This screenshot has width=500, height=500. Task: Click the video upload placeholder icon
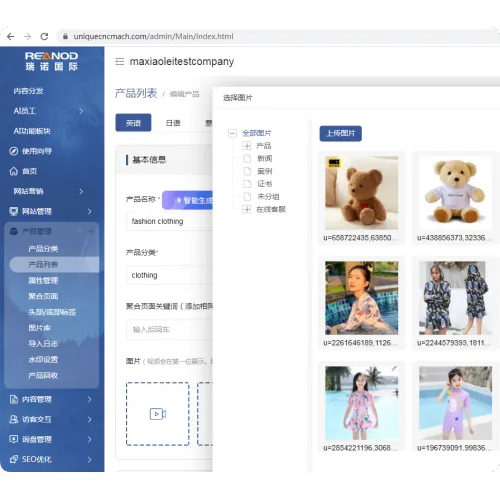point(158,414)
